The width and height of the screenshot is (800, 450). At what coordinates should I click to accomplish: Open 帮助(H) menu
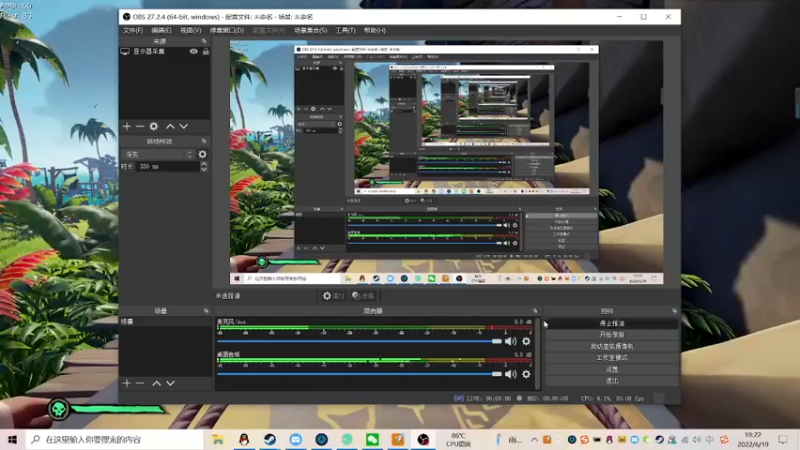[x=374, y=31]
